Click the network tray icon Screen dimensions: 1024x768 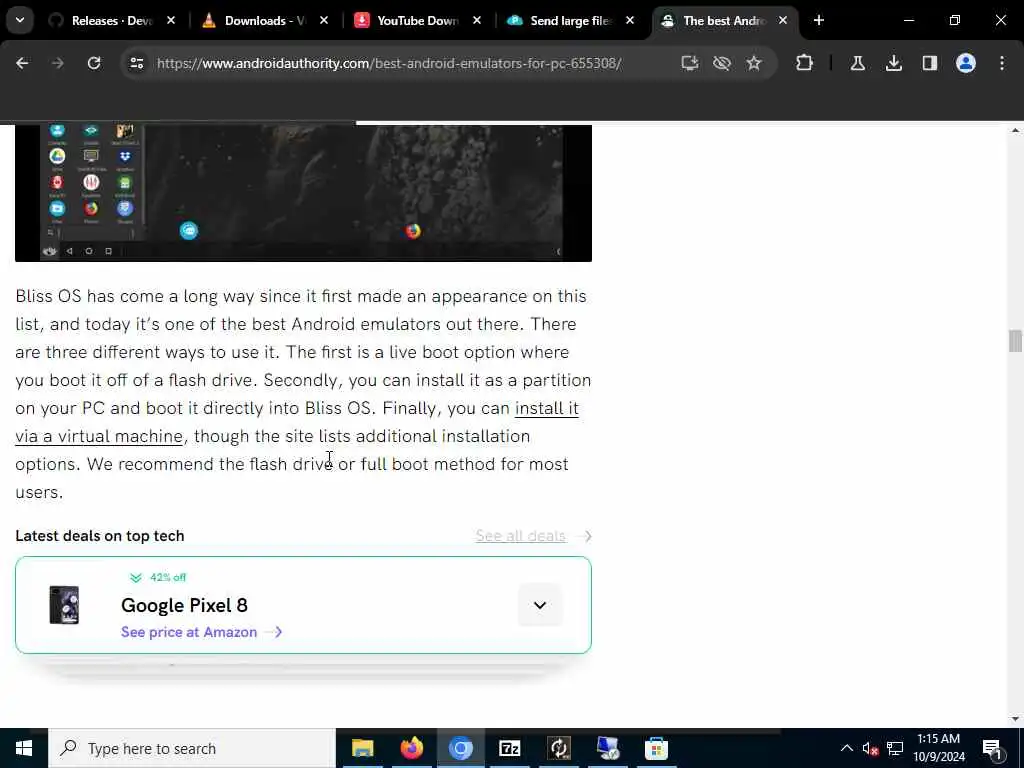(895, 748)
